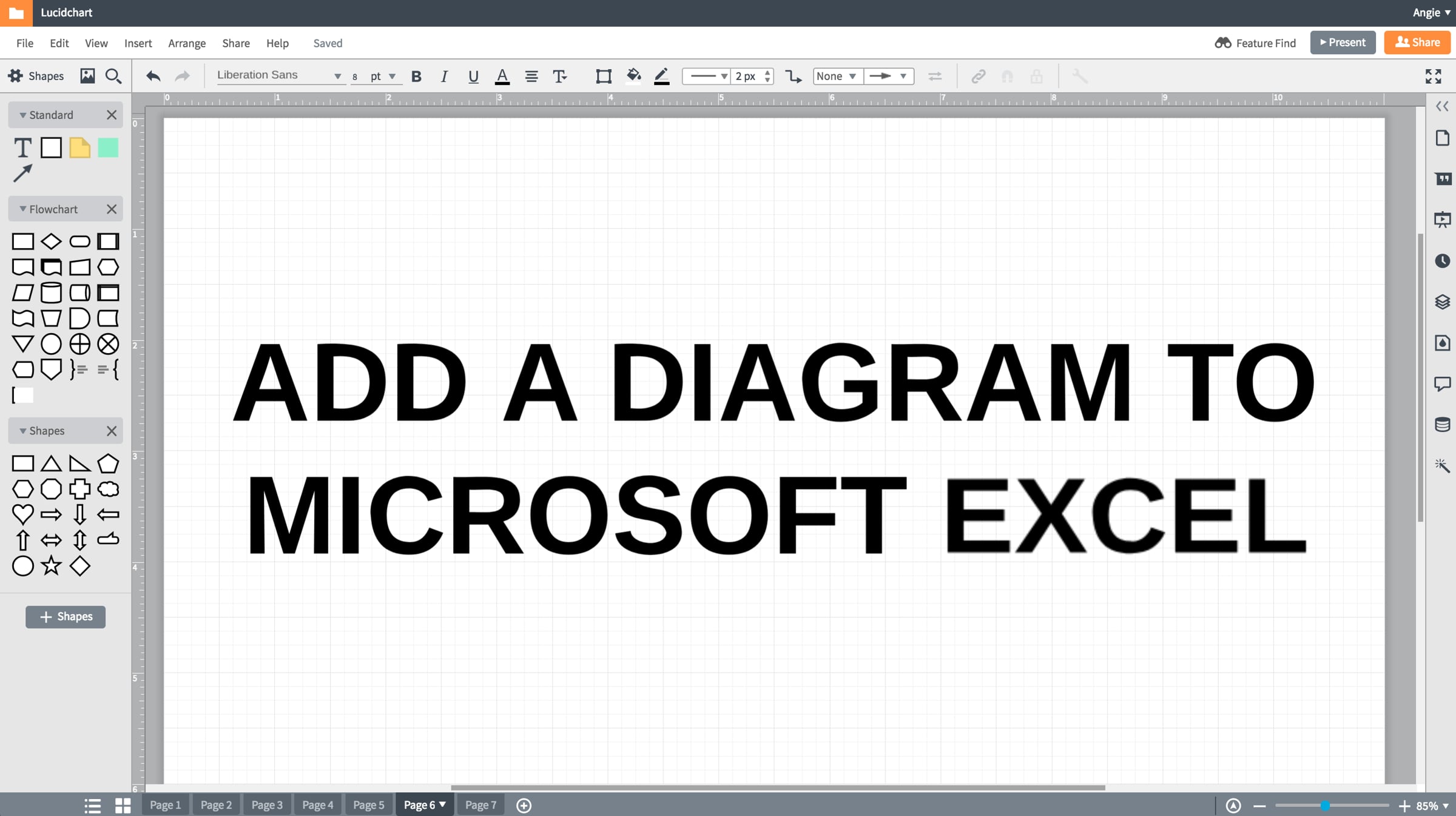Open the line style dropdown

[707, 76]
